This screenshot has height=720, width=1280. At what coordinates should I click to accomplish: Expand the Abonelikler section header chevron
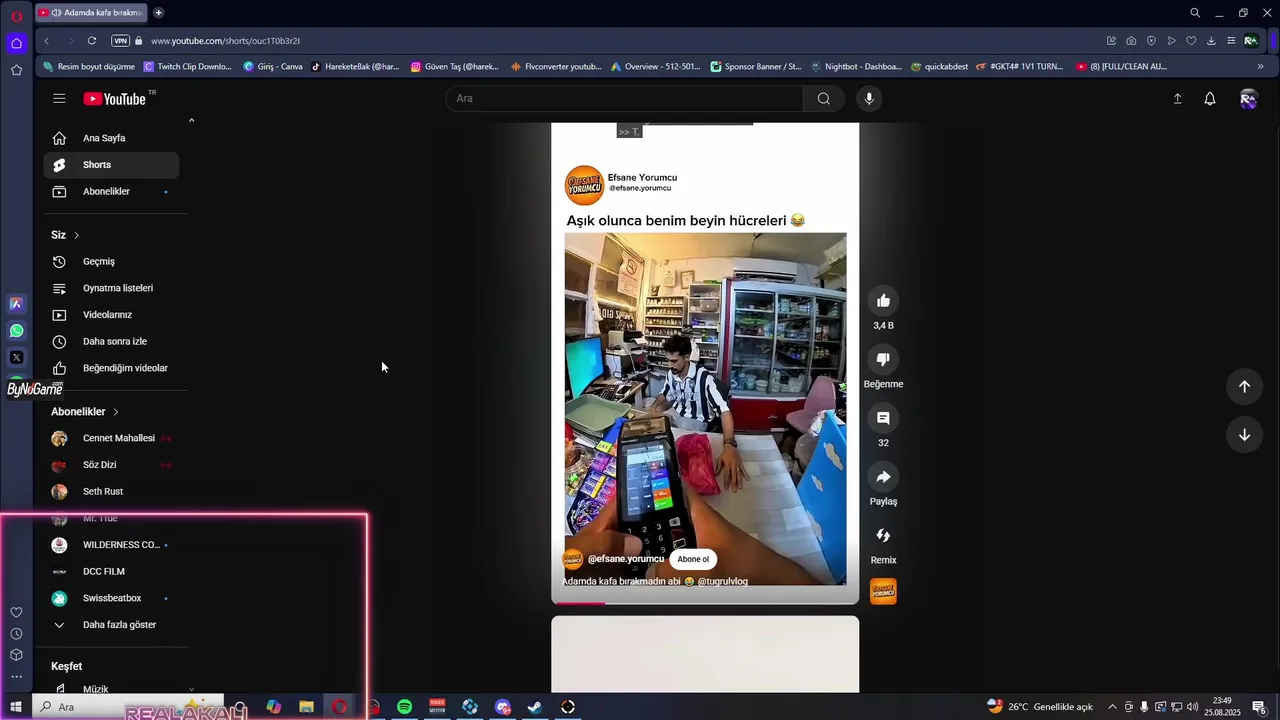pyautogui.click(x=115, y=412)
